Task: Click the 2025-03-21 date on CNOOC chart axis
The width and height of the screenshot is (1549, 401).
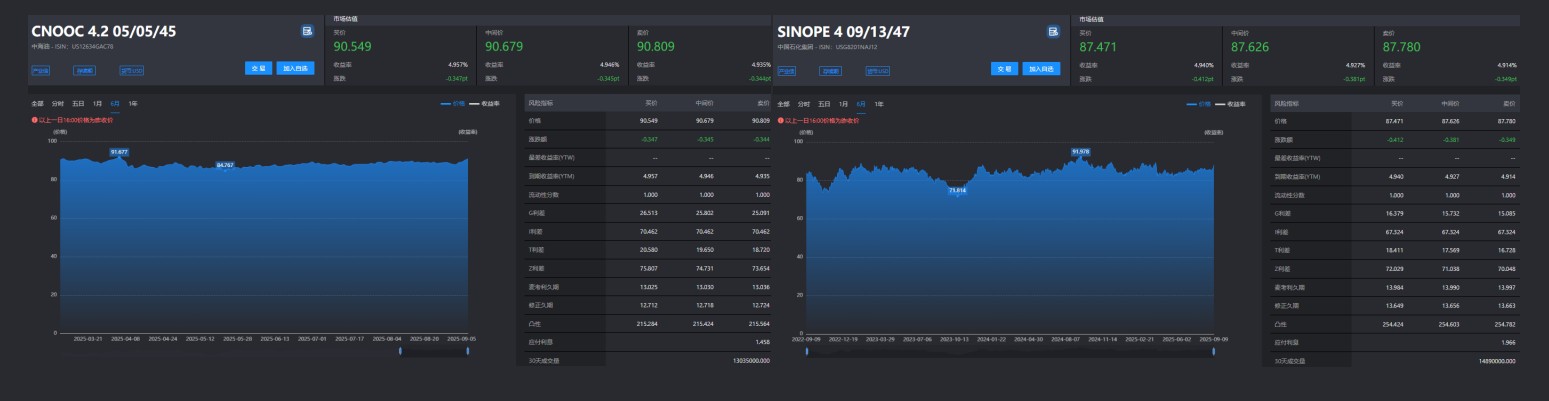Action: 88,339
